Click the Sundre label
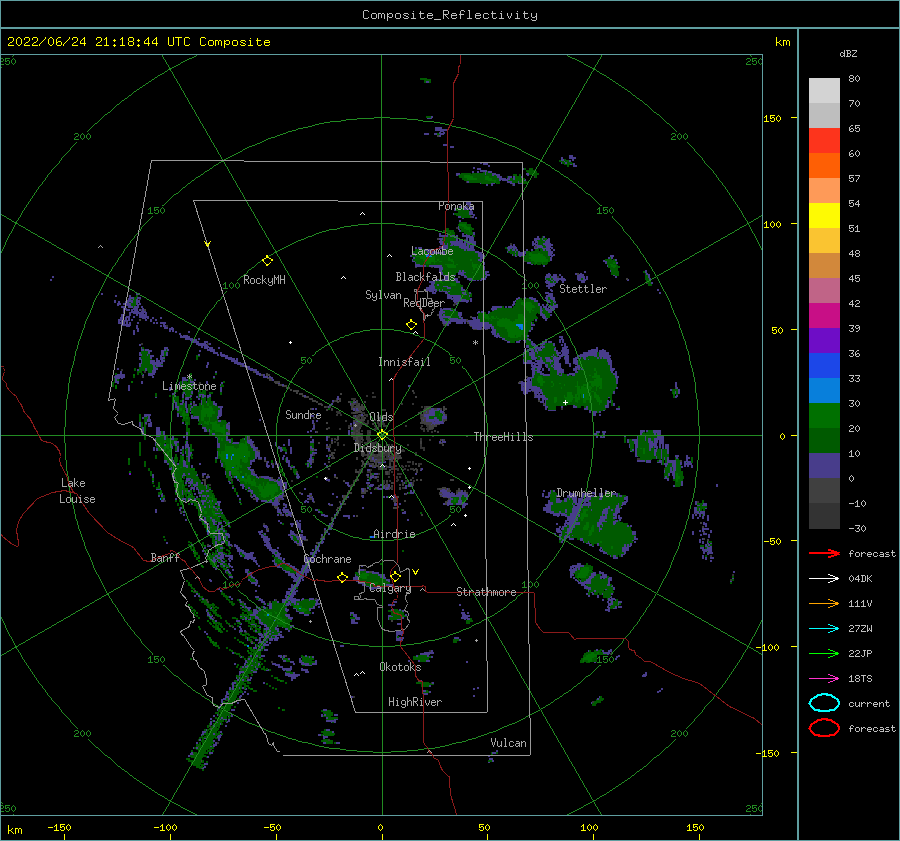This screenshot has height=841, width=900. point(303,414)
